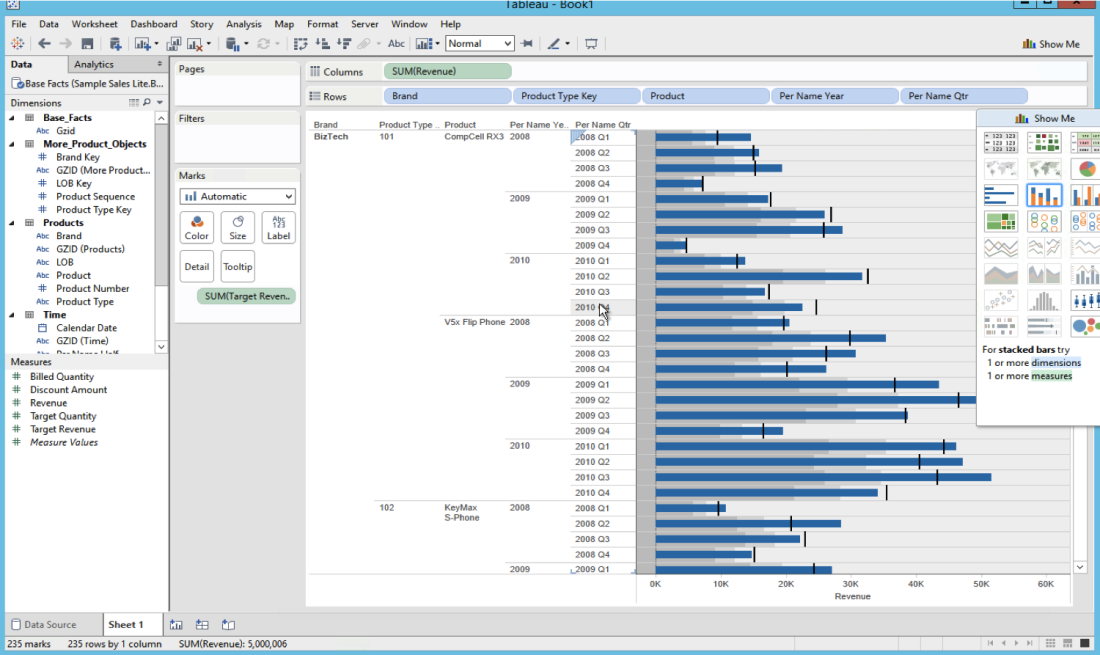Viewport: 1100px width, 655px height.
Task: Click the Tableau start page icon
Action: pos(18,43)
